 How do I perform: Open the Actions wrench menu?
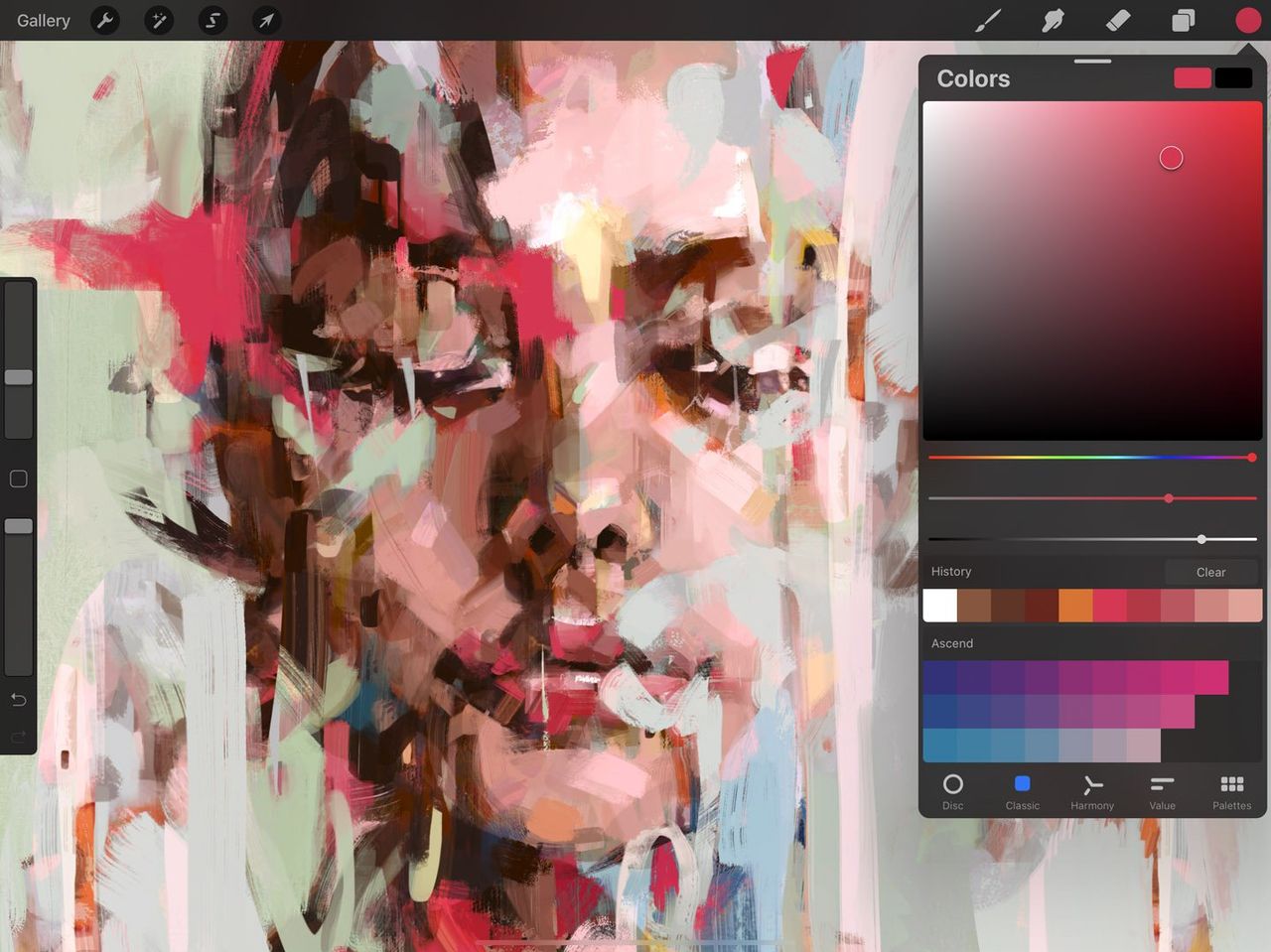point(104,20)
